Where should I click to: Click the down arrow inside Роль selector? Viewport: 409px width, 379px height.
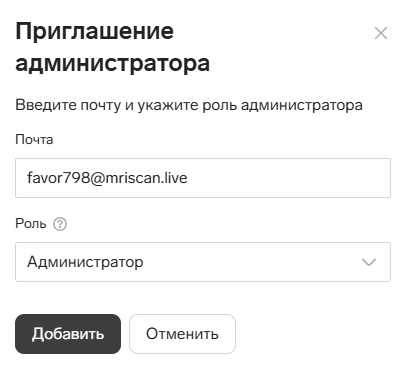[x=369, y=262]
